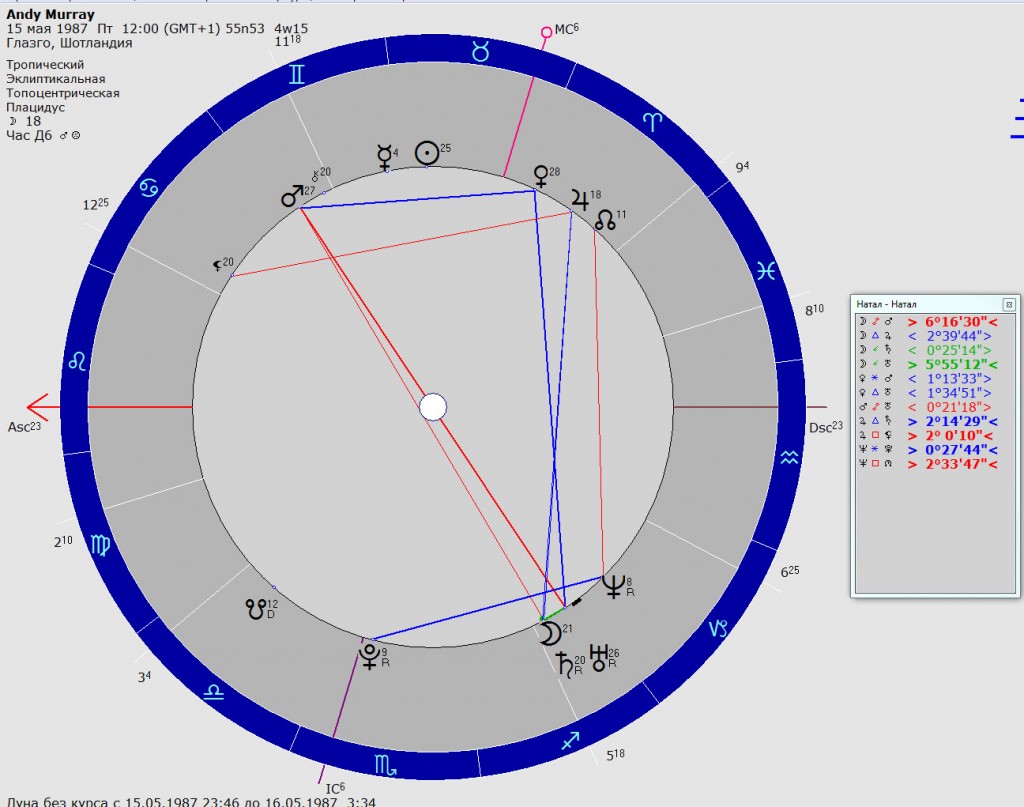Viewport: 1024px width, 807px height.
Task: Click the Pisces sign on the zodiac ring
Action: [766, 270]
